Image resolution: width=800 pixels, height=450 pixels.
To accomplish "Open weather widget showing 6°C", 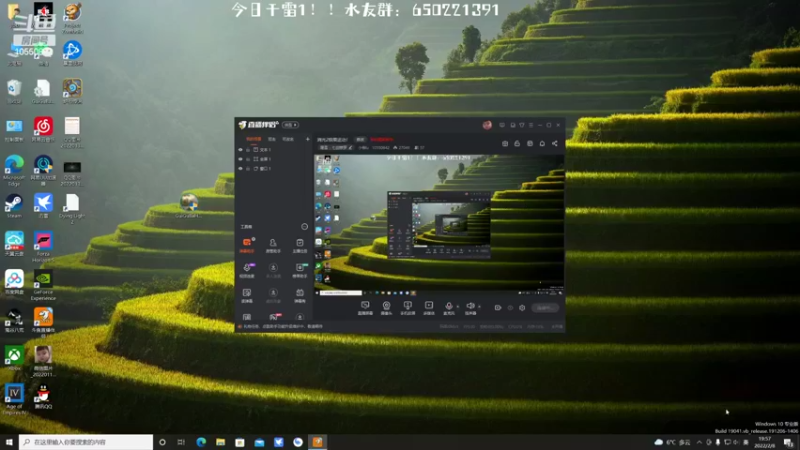I will (x=672, y=442).
